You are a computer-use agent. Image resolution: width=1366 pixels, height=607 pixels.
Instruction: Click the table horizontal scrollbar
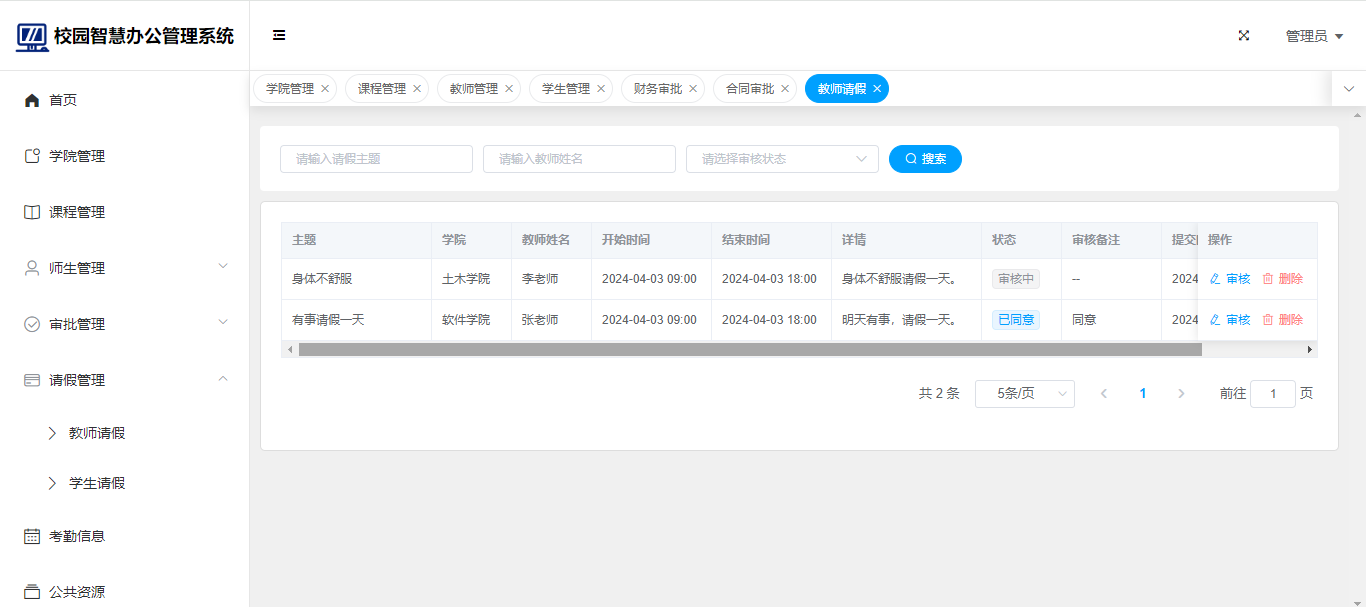pos(750,350)
